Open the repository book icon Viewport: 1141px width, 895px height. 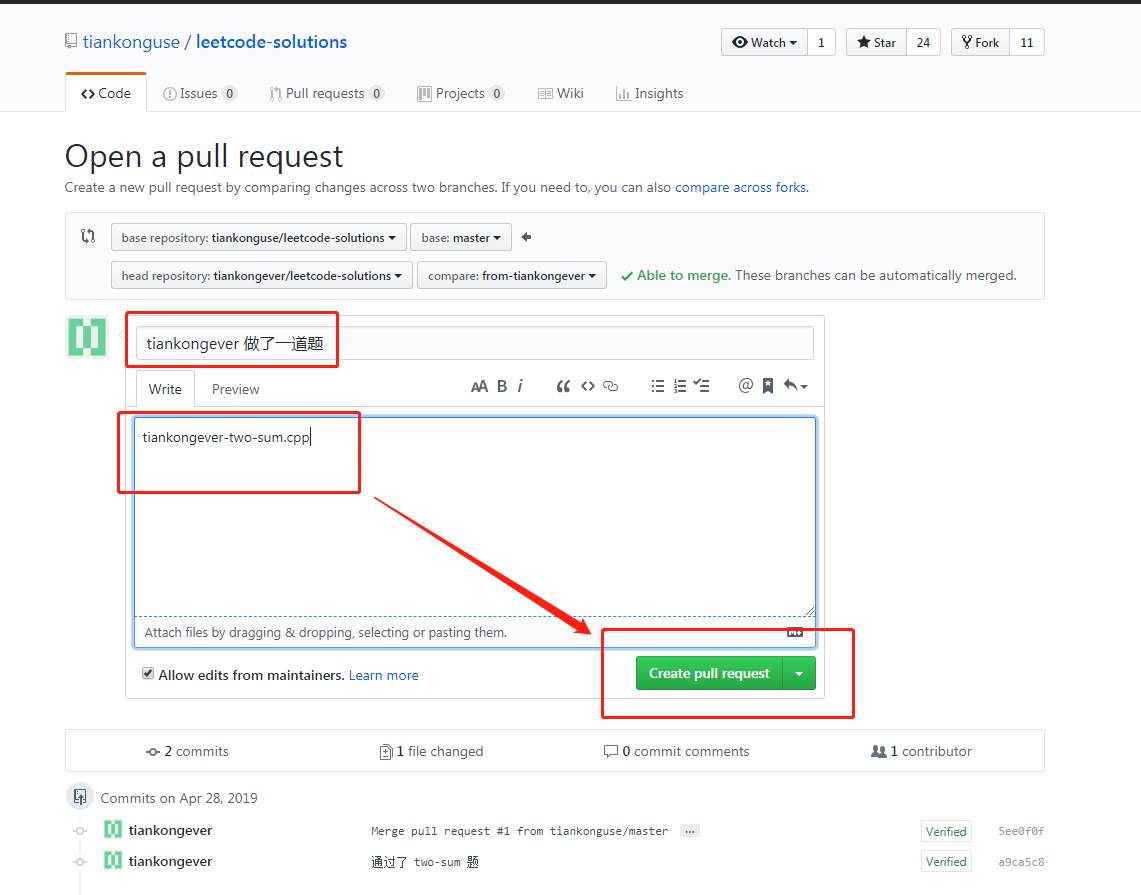(x=71, y=41)
